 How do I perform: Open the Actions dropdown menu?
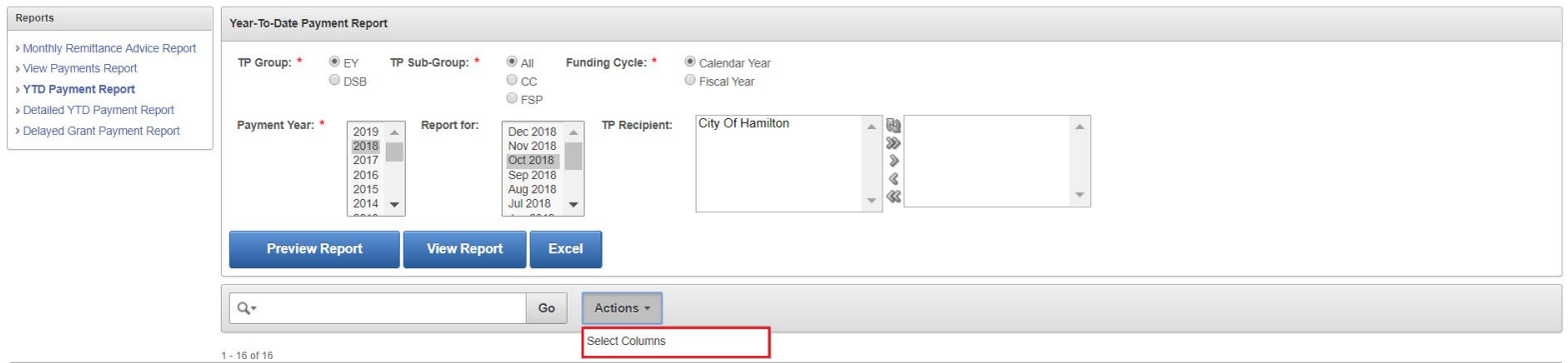click(622, 308)
